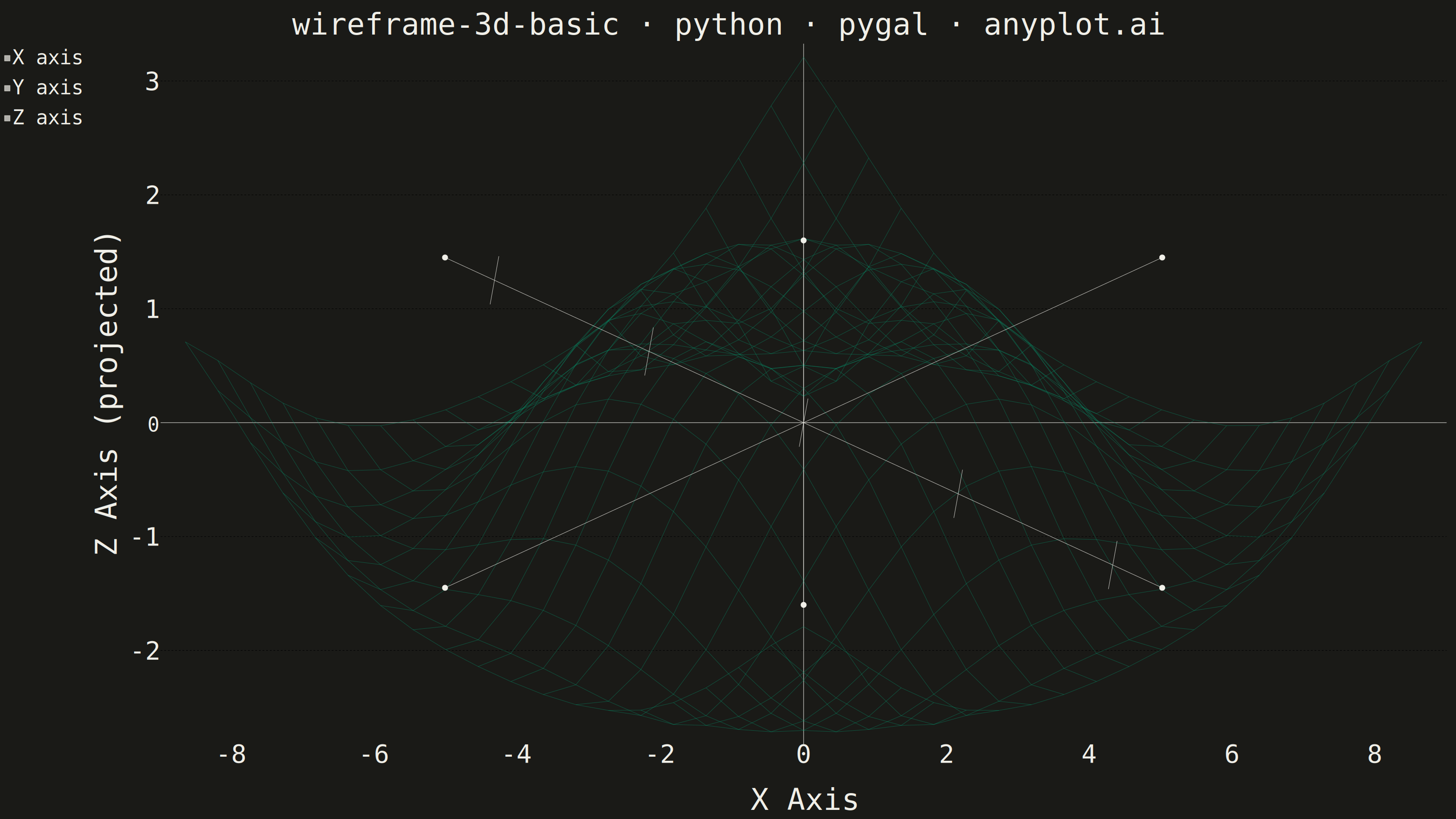Screen dimensions: 1456x819
Task: Click the X axis legend color square
Action: [x=7, y=58]
